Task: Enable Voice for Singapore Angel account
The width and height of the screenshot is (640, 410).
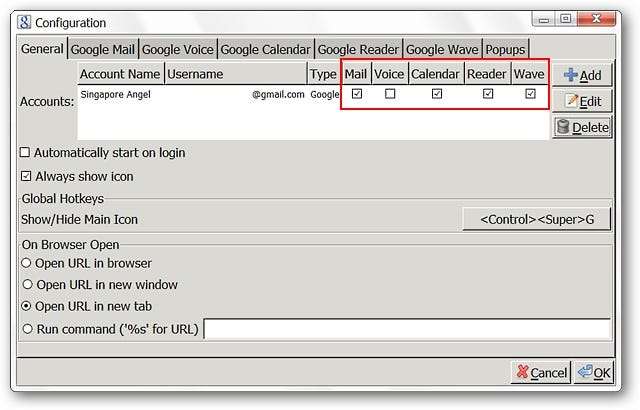Action: click(x=390, y=94)
